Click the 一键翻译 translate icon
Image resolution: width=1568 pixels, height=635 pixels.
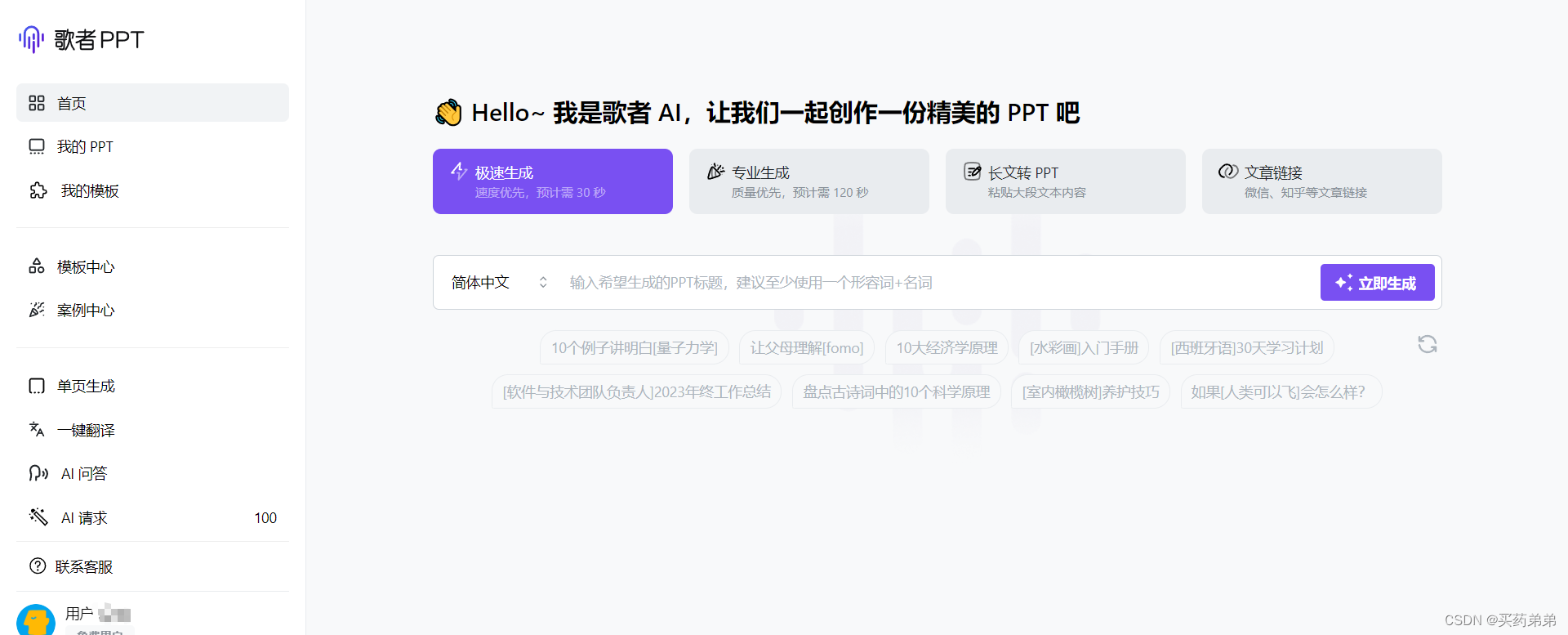point(37,429)
